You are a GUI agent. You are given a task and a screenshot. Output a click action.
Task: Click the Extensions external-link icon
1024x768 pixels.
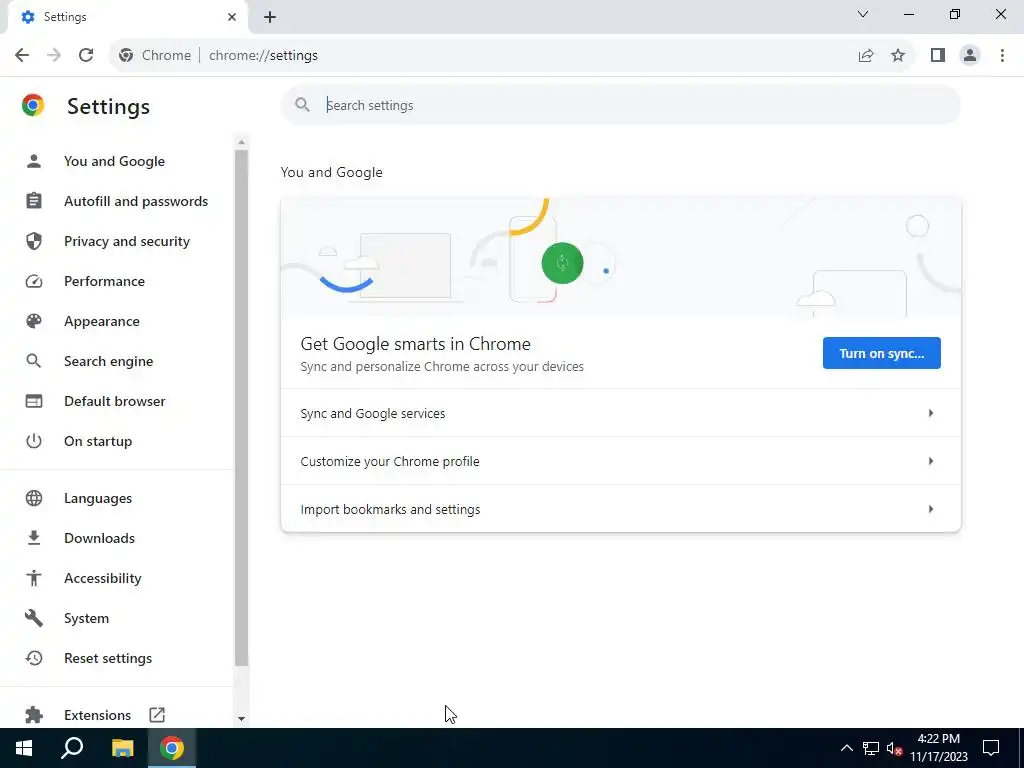coord(157,715)
